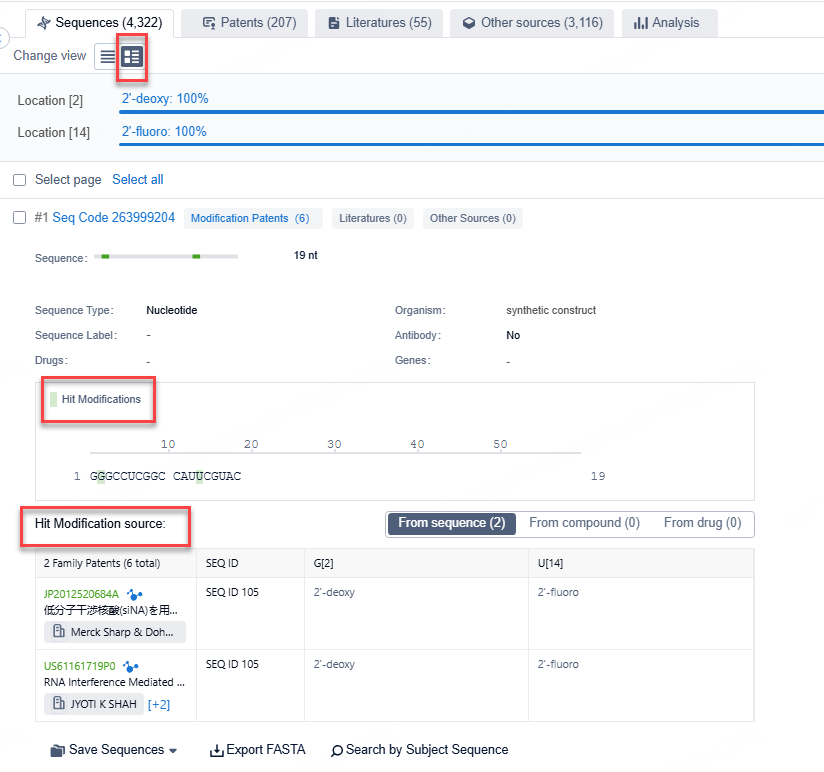Image resolution: width=824 pixels, height=772 pixels.
Task: Switch to list view icon
Action: click(x=107, y=57)
